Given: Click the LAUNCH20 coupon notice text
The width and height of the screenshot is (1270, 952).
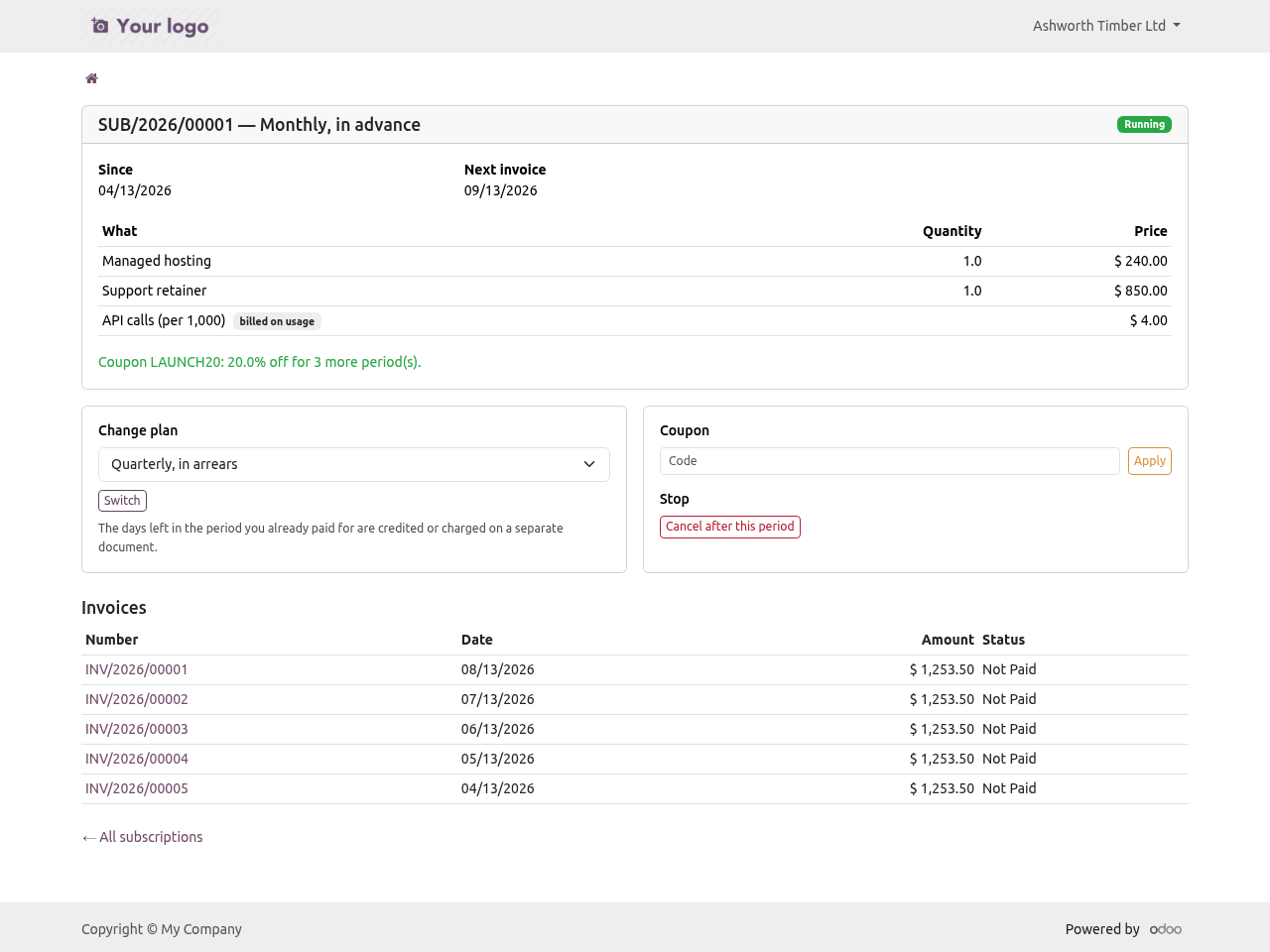Looking at the screenshot, I should coord(260,362).
